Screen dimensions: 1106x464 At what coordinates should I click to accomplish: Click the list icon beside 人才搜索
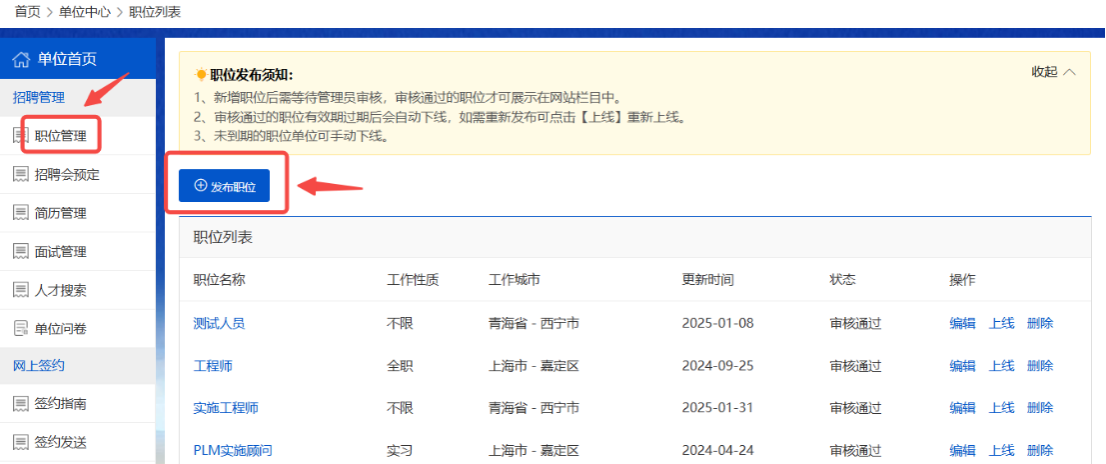20,290
